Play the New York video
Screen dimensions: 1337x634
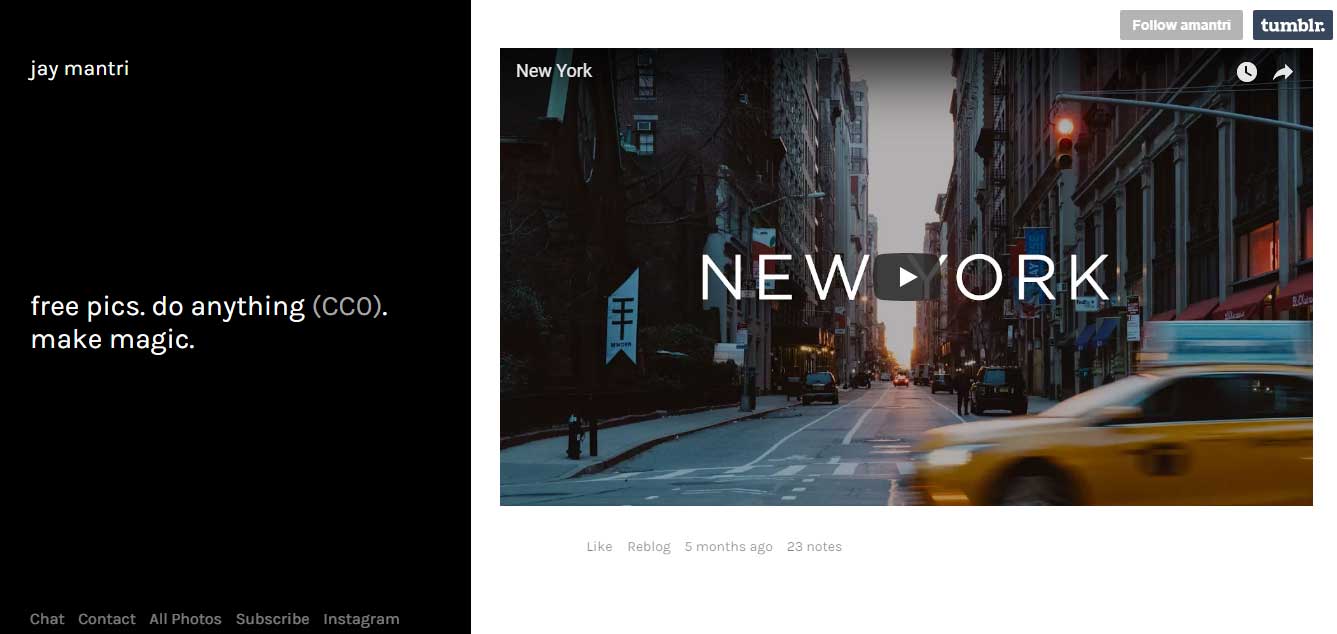click(x=907, y=277)
